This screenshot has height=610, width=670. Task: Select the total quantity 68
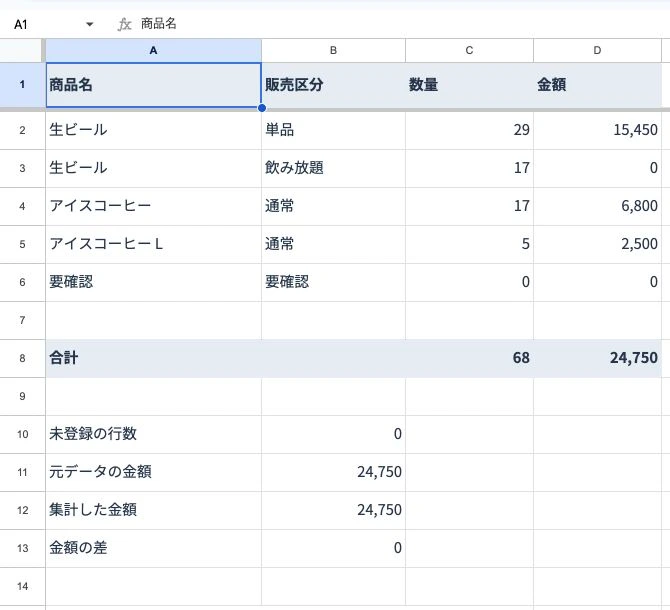[469, 358]
